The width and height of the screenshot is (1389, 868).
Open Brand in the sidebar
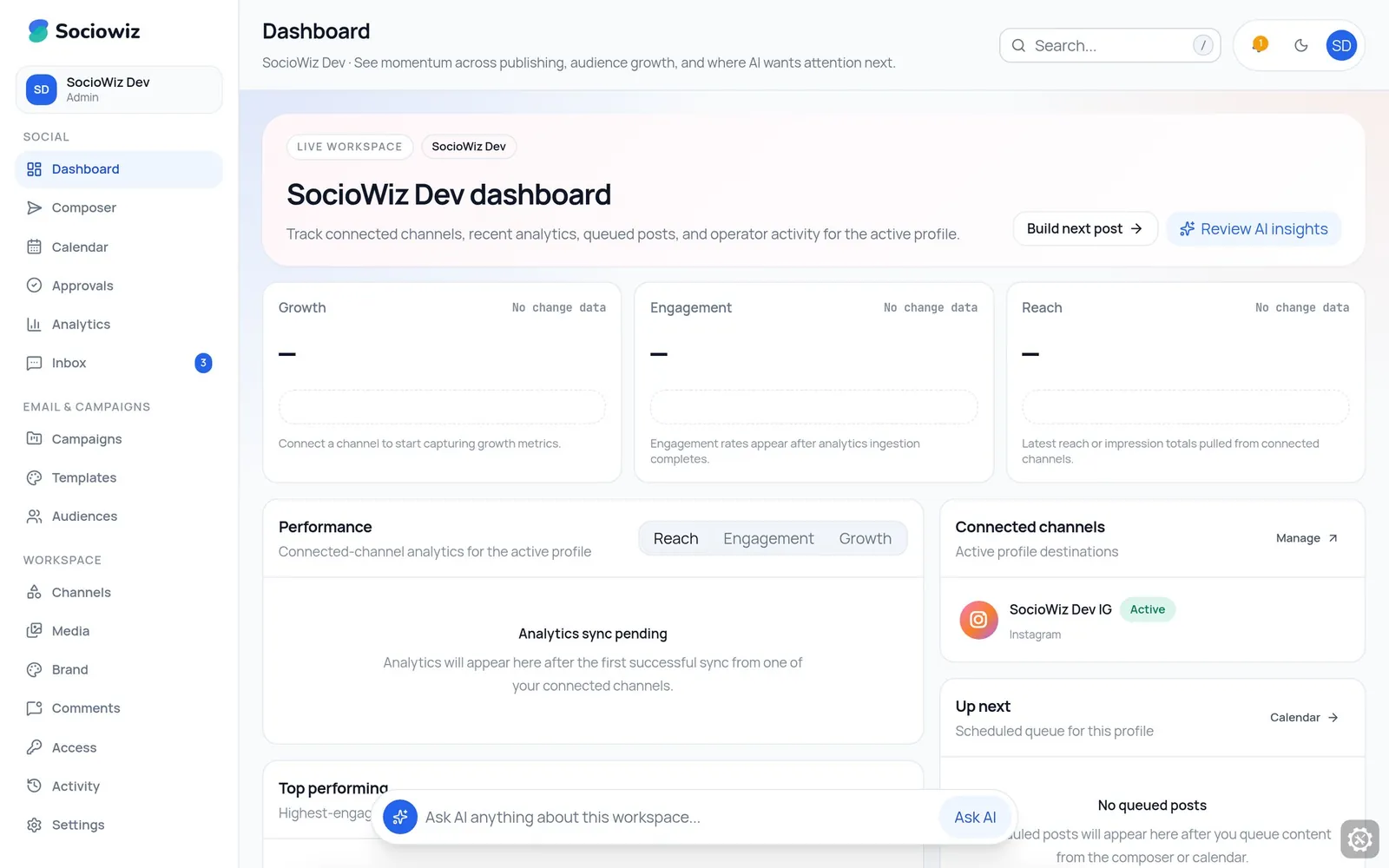119,669
